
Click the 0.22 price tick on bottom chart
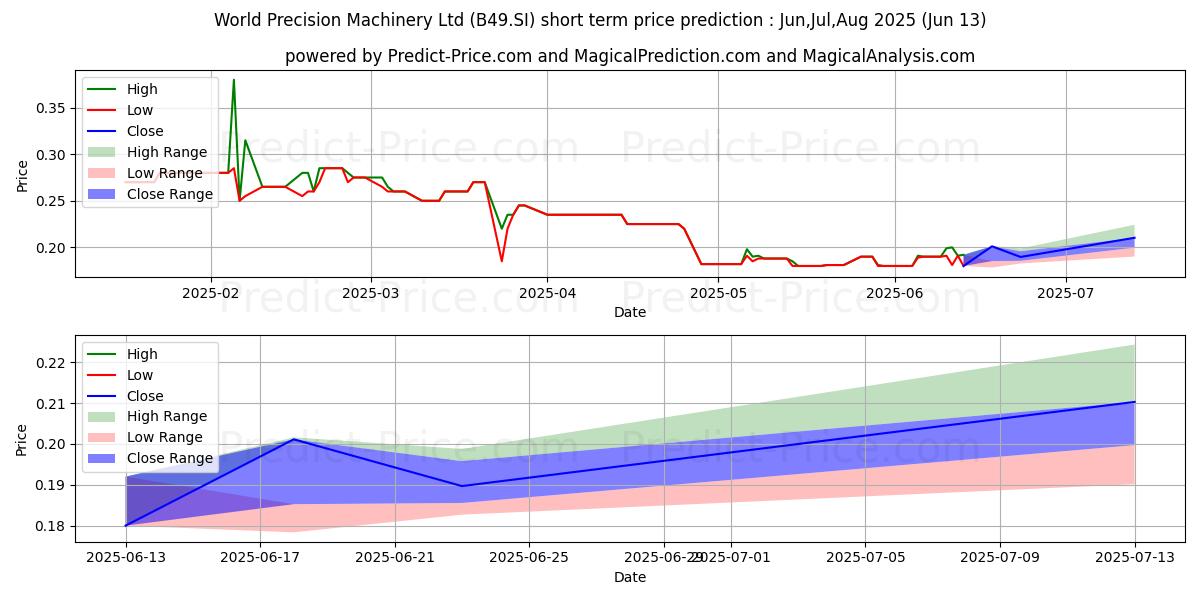51,363
